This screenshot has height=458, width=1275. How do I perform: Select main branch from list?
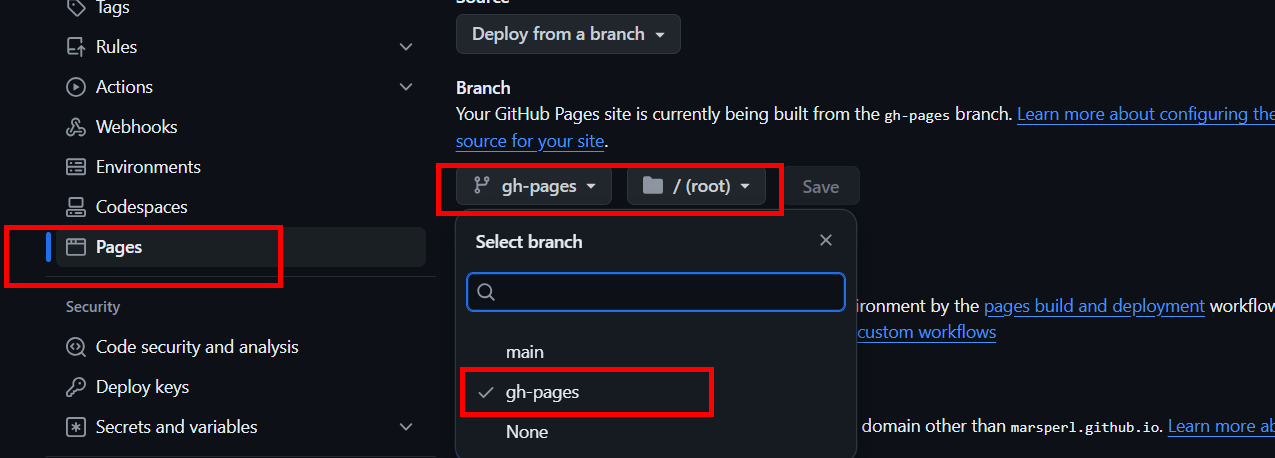point(525,352)
